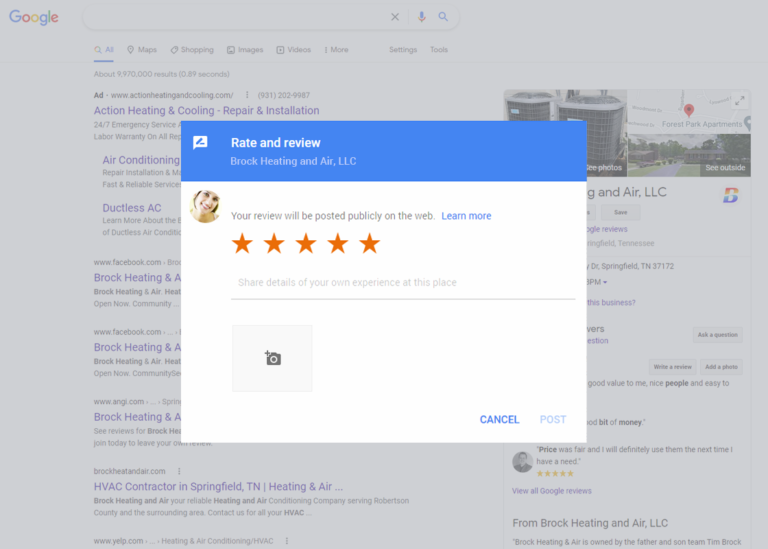This screenshot has height=549, width=768.
Task: Select the All search tab
Action: [104, 50]
